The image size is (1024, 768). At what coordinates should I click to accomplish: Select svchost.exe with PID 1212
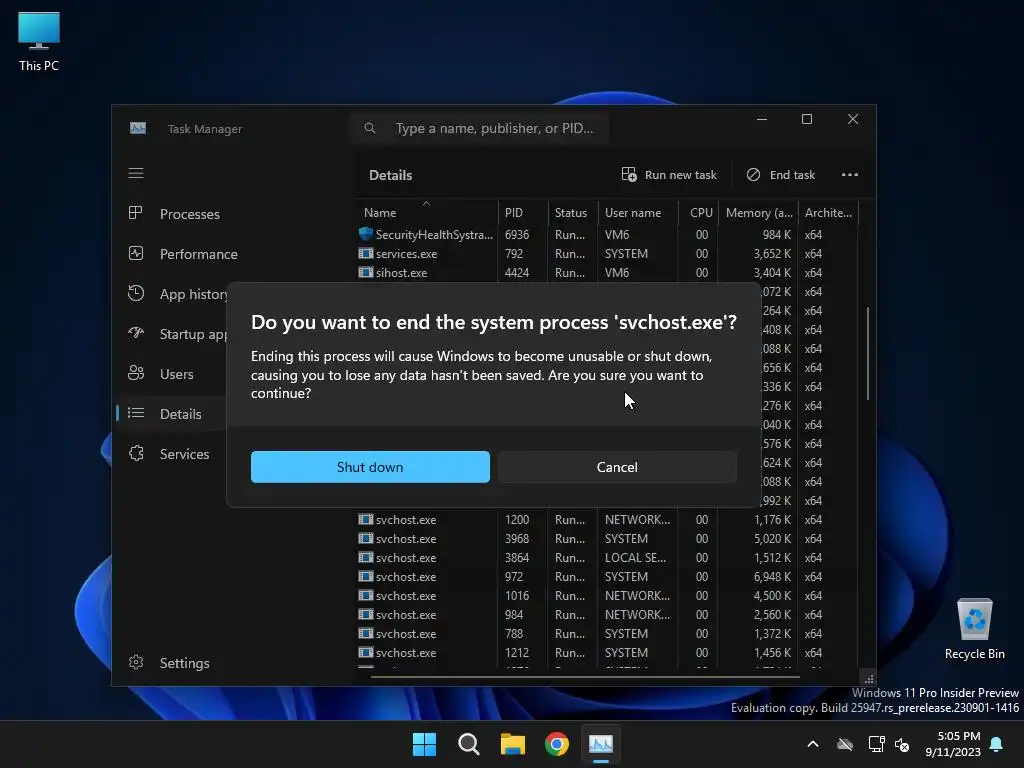607,652
